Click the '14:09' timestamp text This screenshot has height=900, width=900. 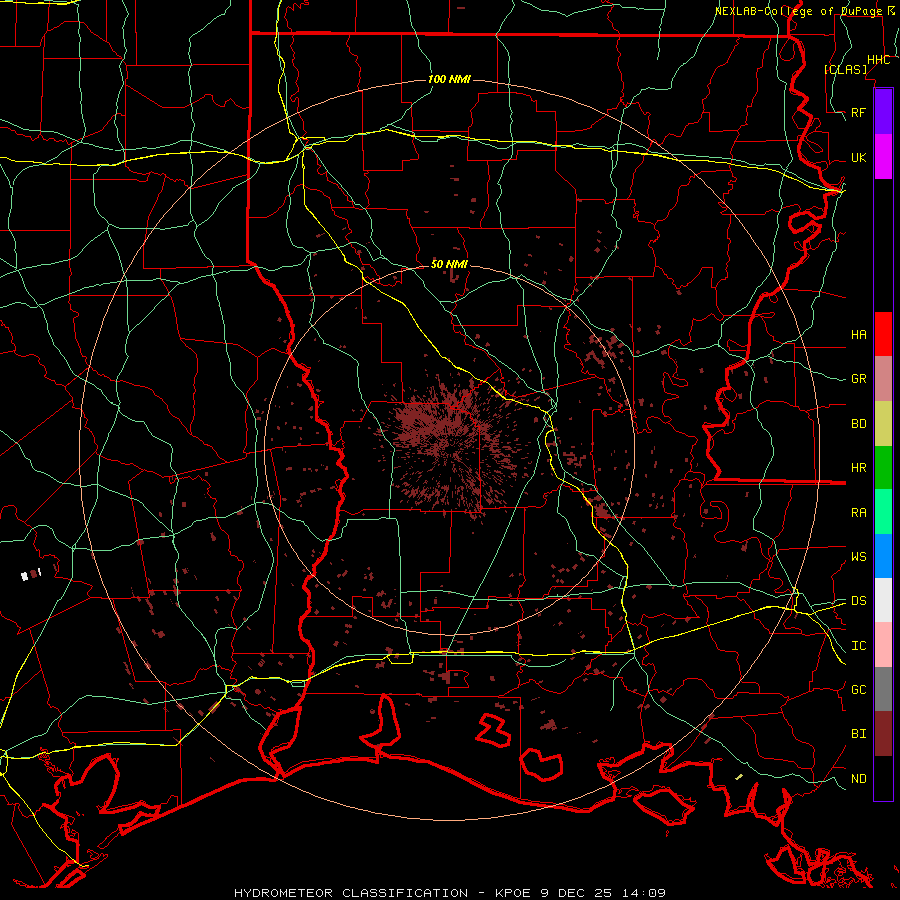pos(645,893)
